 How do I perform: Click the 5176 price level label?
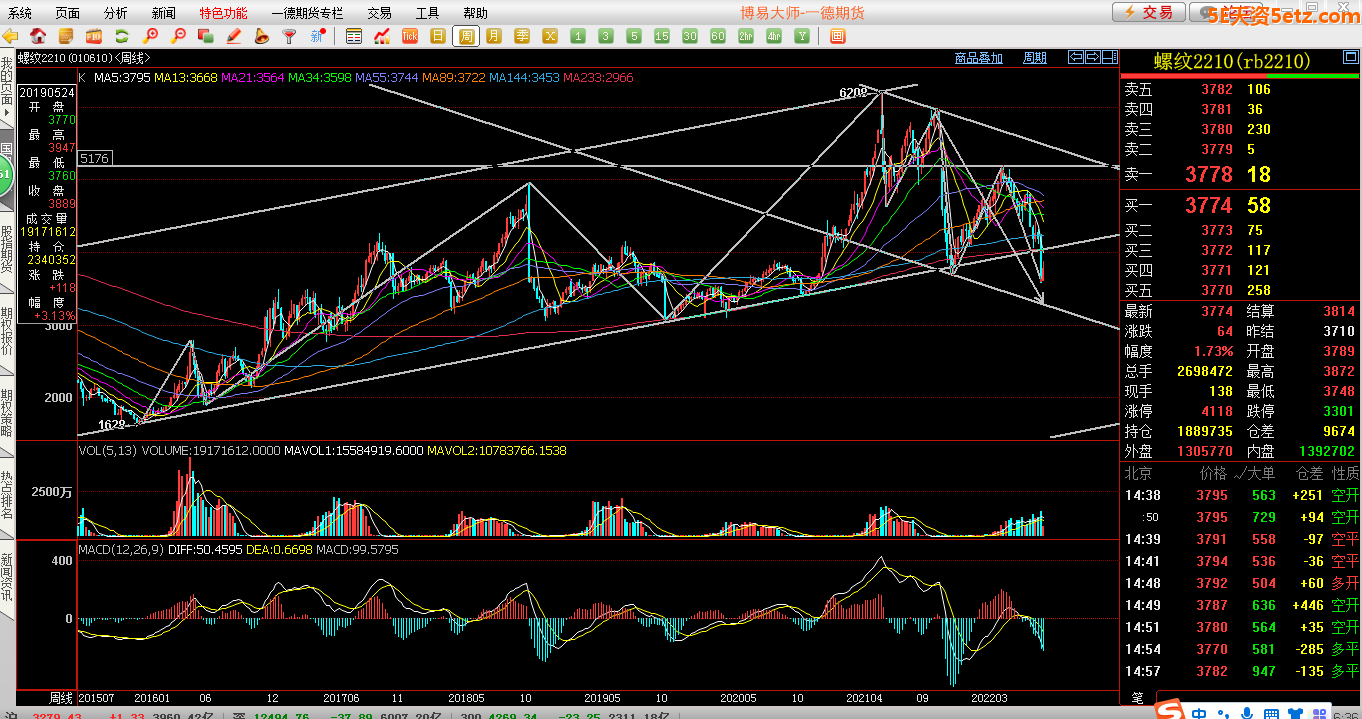[94, 158]
